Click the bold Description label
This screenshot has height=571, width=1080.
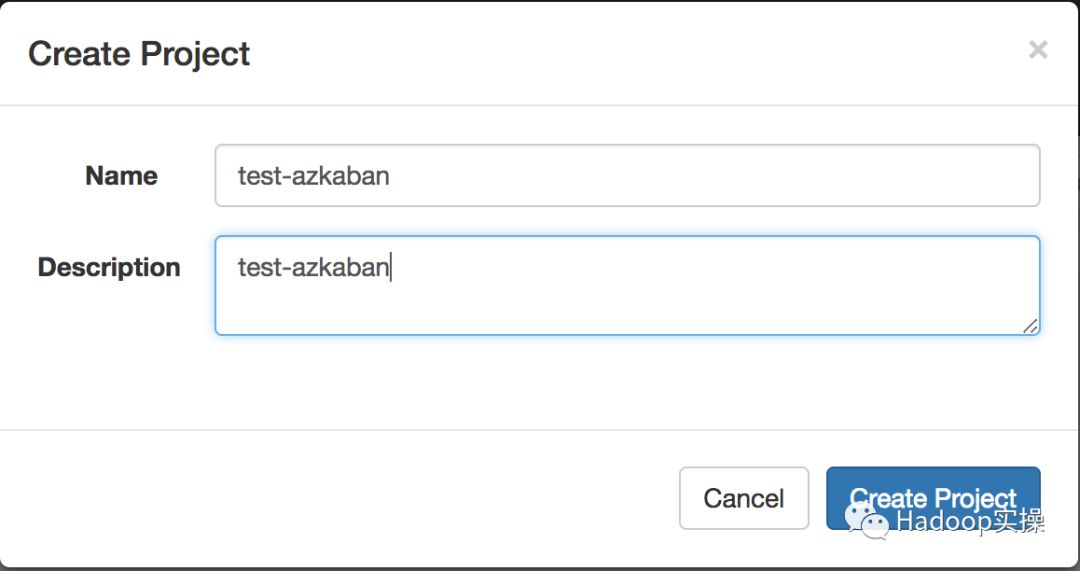click(x=109, y=267)
